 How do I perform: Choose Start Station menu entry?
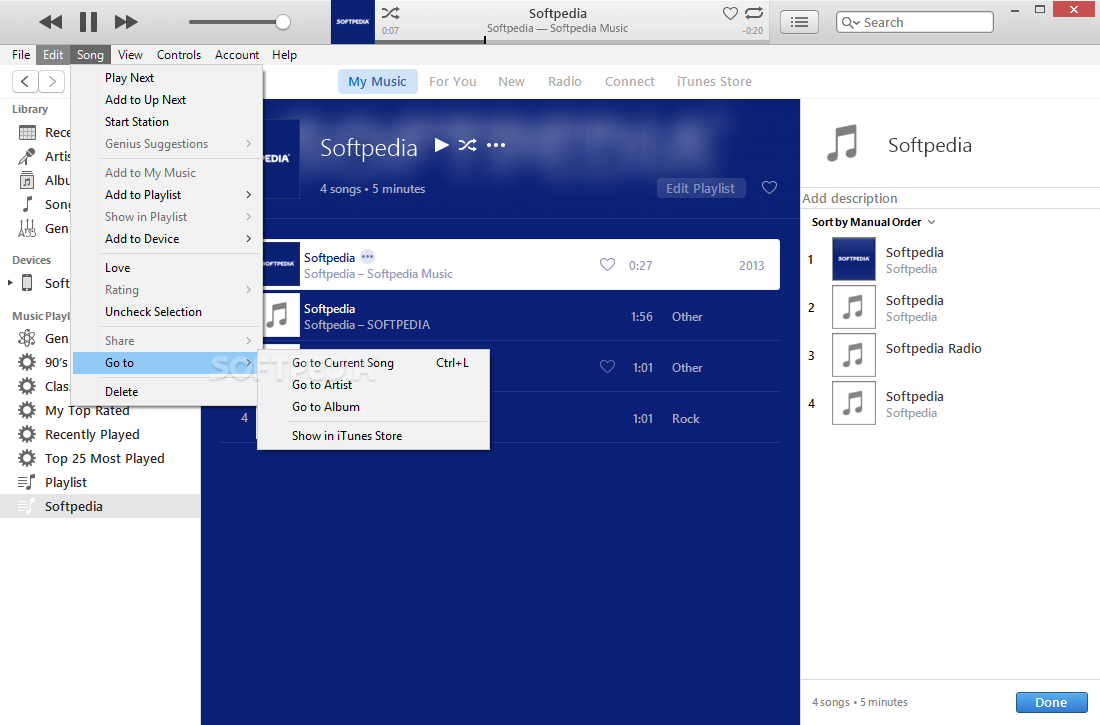click(167, 121)
